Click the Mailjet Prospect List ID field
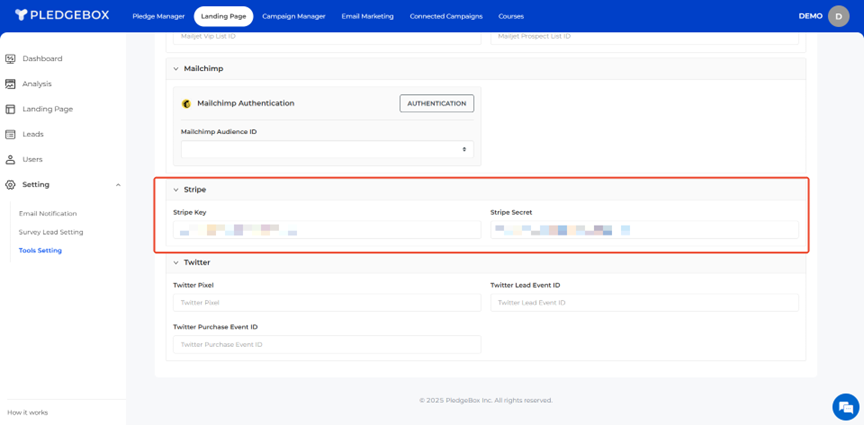 coord(644,37)
